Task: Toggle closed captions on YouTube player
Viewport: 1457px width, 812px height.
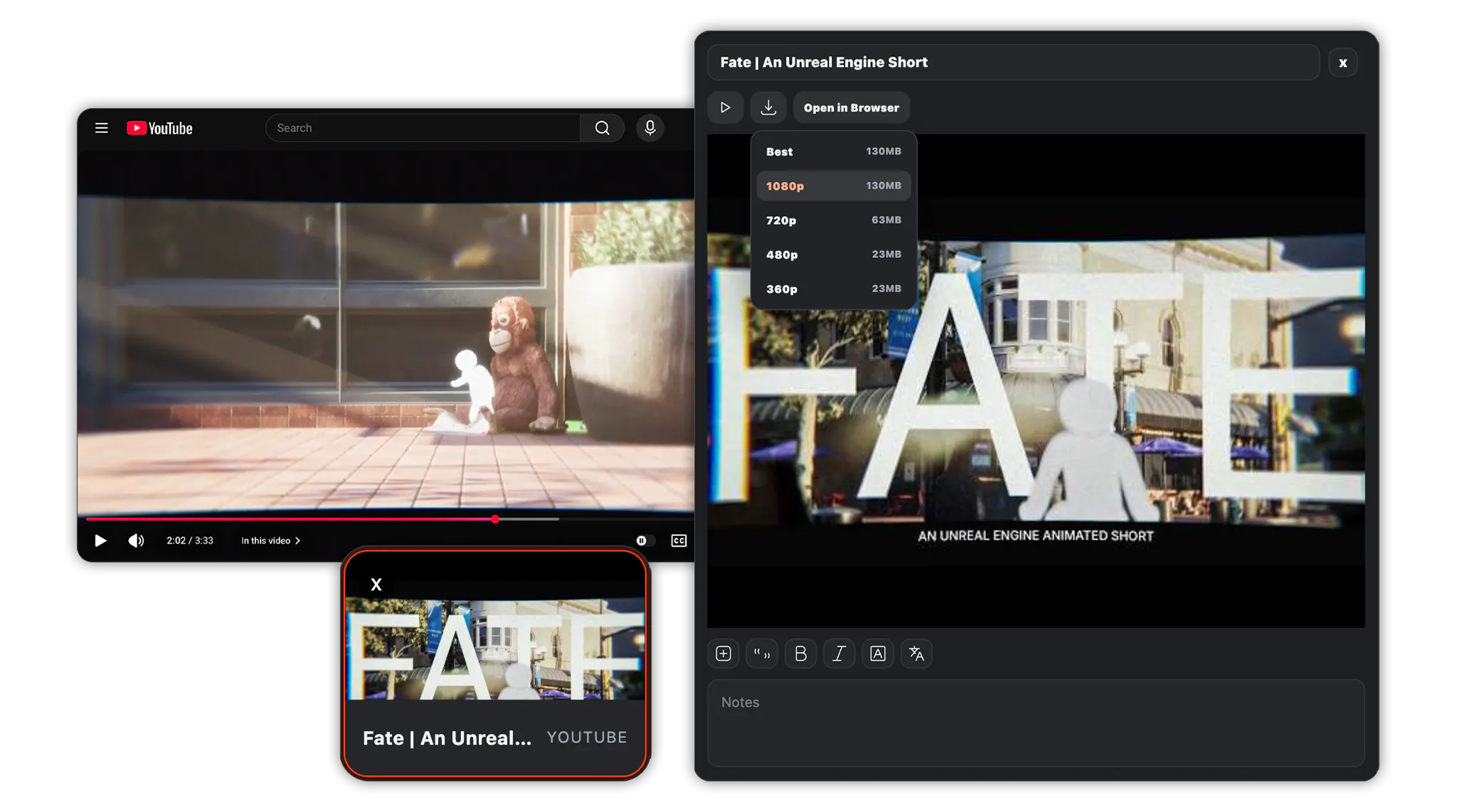Action: pos(679,541)
